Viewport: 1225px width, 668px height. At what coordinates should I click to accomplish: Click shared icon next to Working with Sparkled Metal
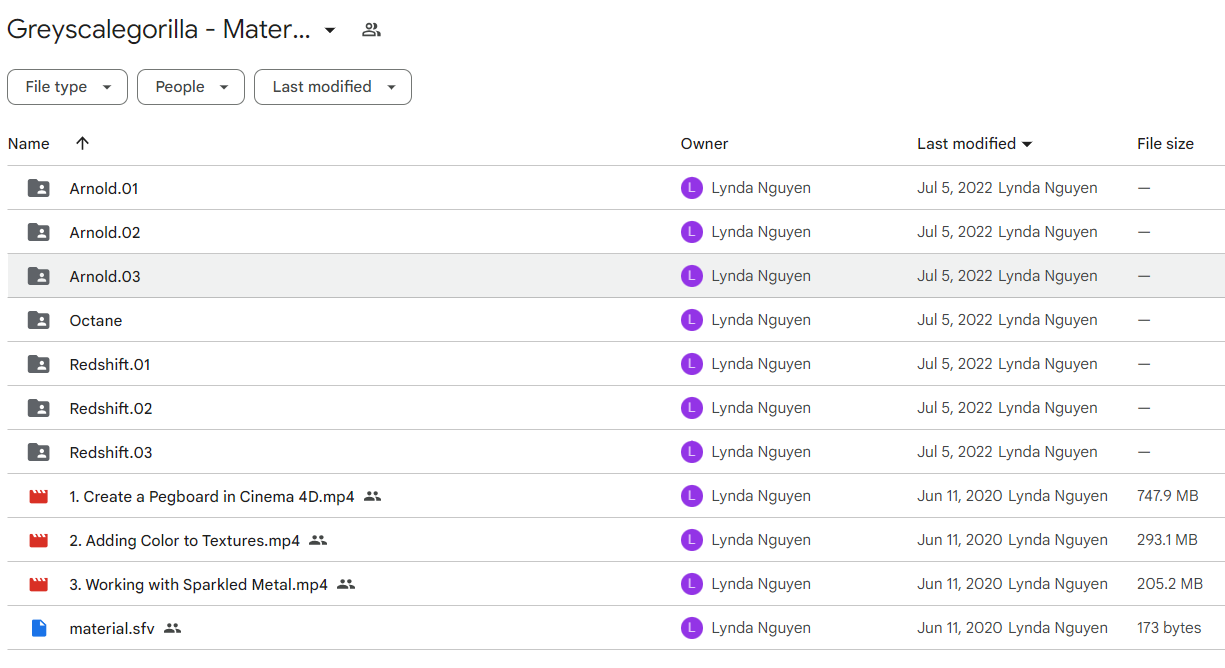[346, 584]
